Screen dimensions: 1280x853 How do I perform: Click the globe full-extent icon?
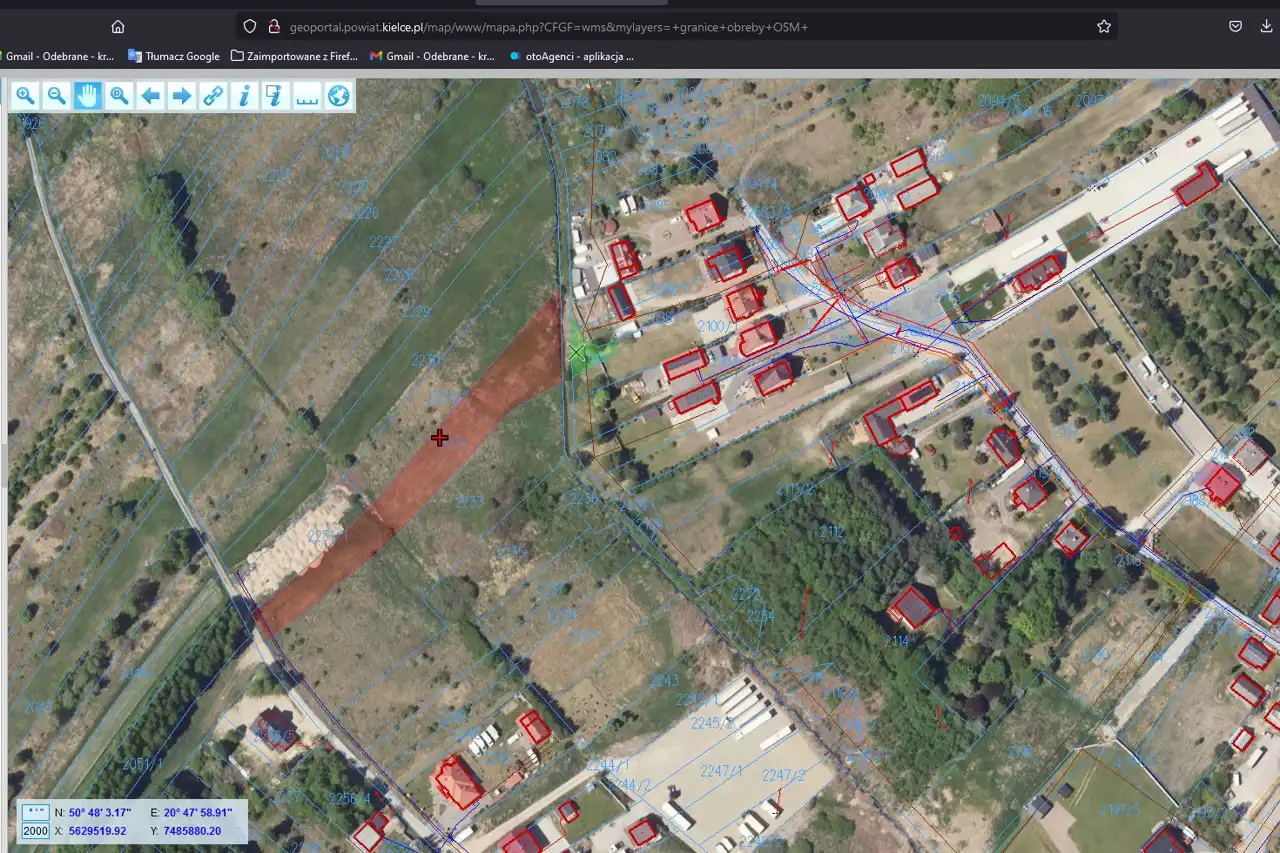coord(339,96)
